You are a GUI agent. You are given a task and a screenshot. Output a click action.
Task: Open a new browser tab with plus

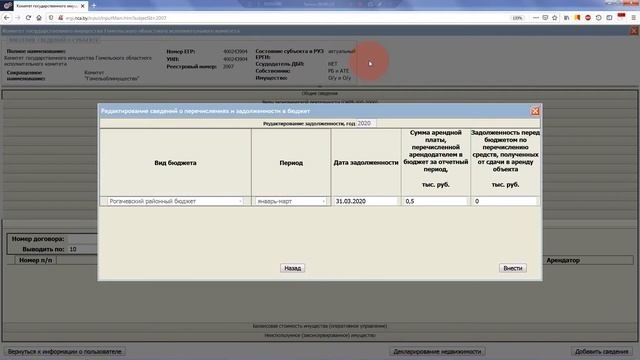(94, 6)
